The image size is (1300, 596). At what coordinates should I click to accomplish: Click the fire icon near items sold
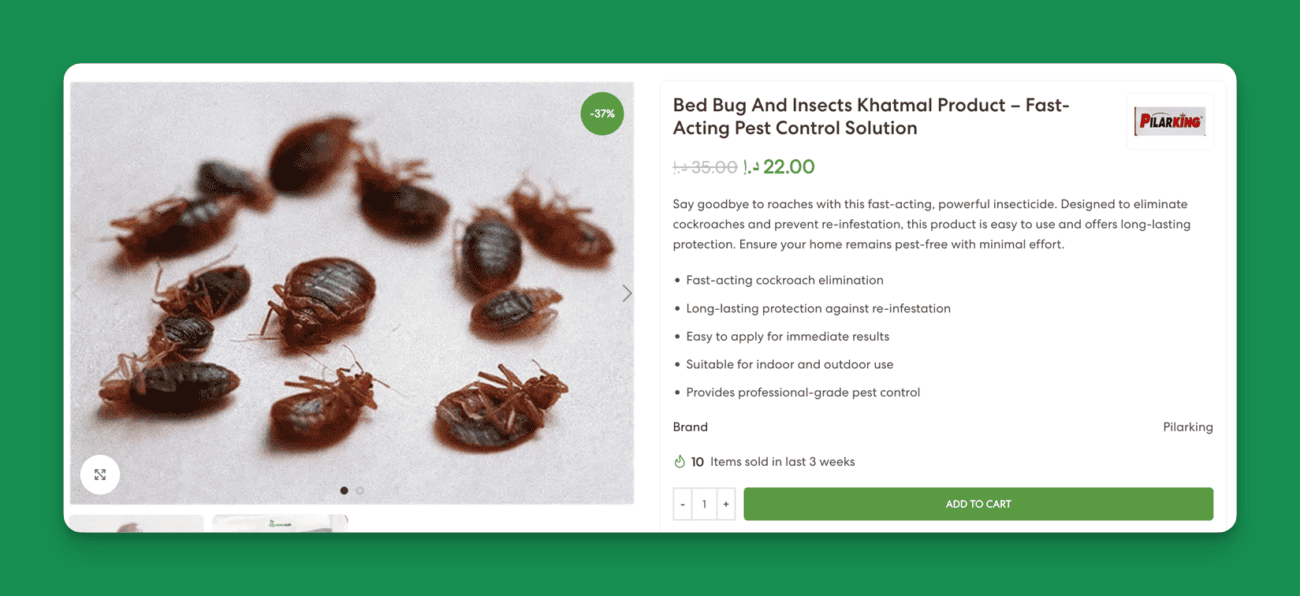[680, 462]
